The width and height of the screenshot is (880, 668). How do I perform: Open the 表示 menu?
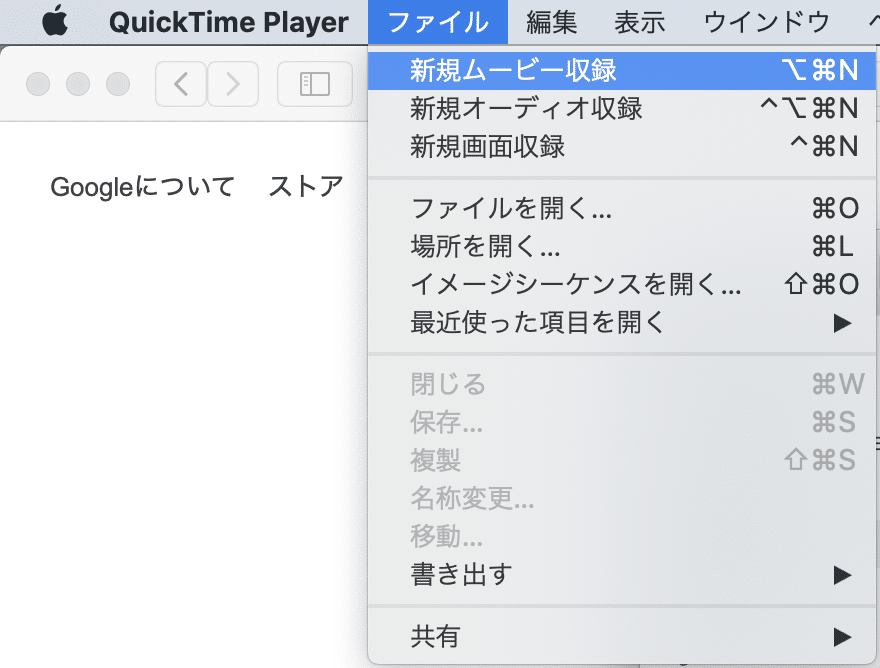coord(640,22)
